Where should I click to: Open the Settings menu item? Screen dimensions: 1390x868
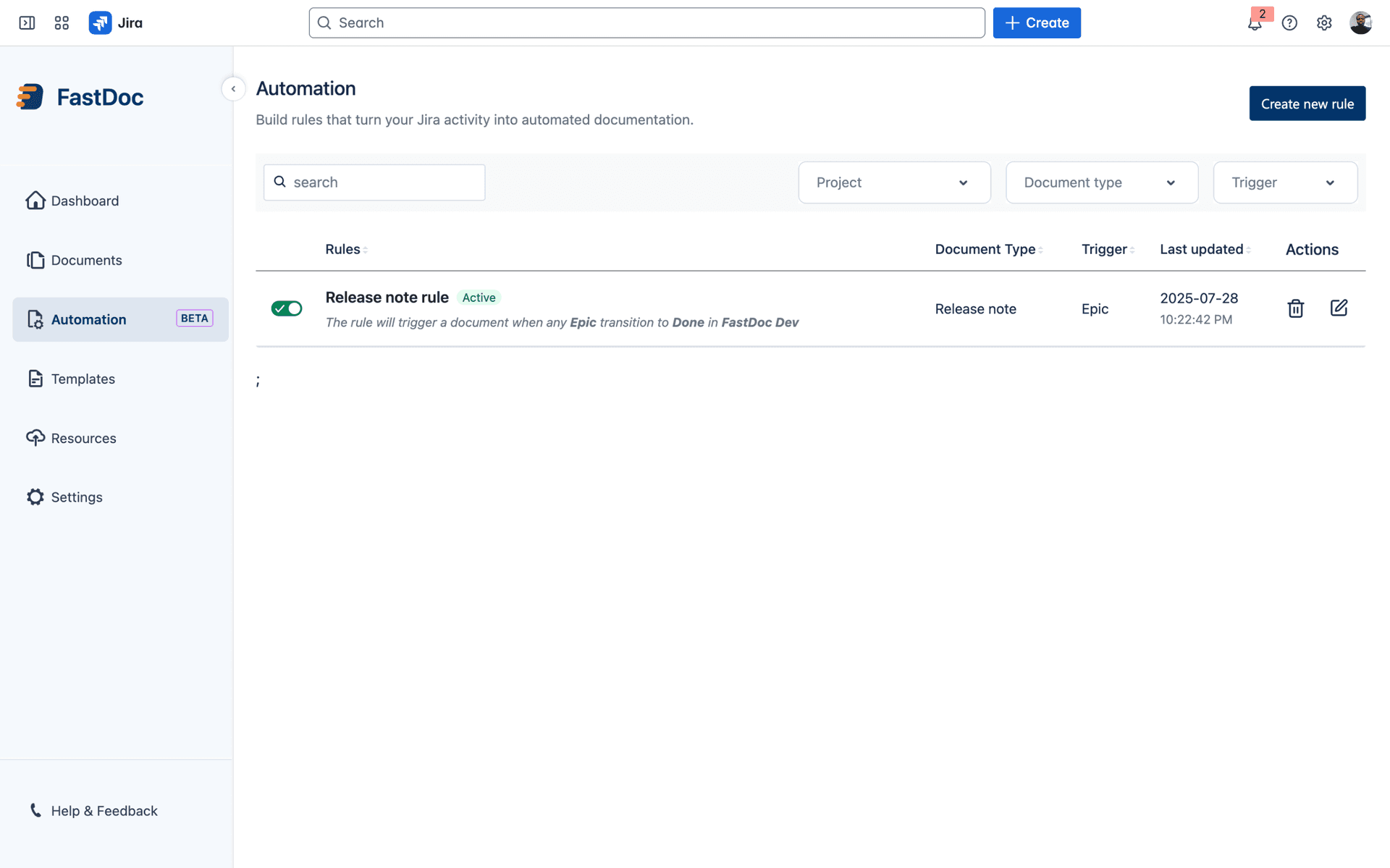[76, 497]
